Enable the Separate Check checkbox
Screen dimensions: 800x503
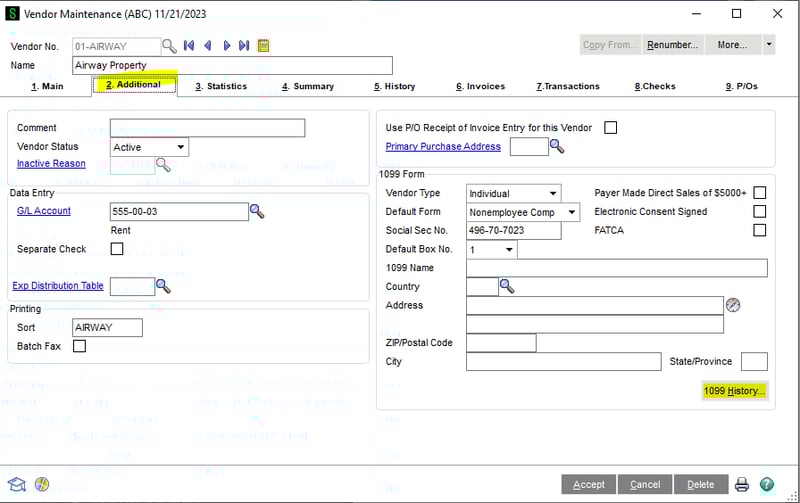117,249
